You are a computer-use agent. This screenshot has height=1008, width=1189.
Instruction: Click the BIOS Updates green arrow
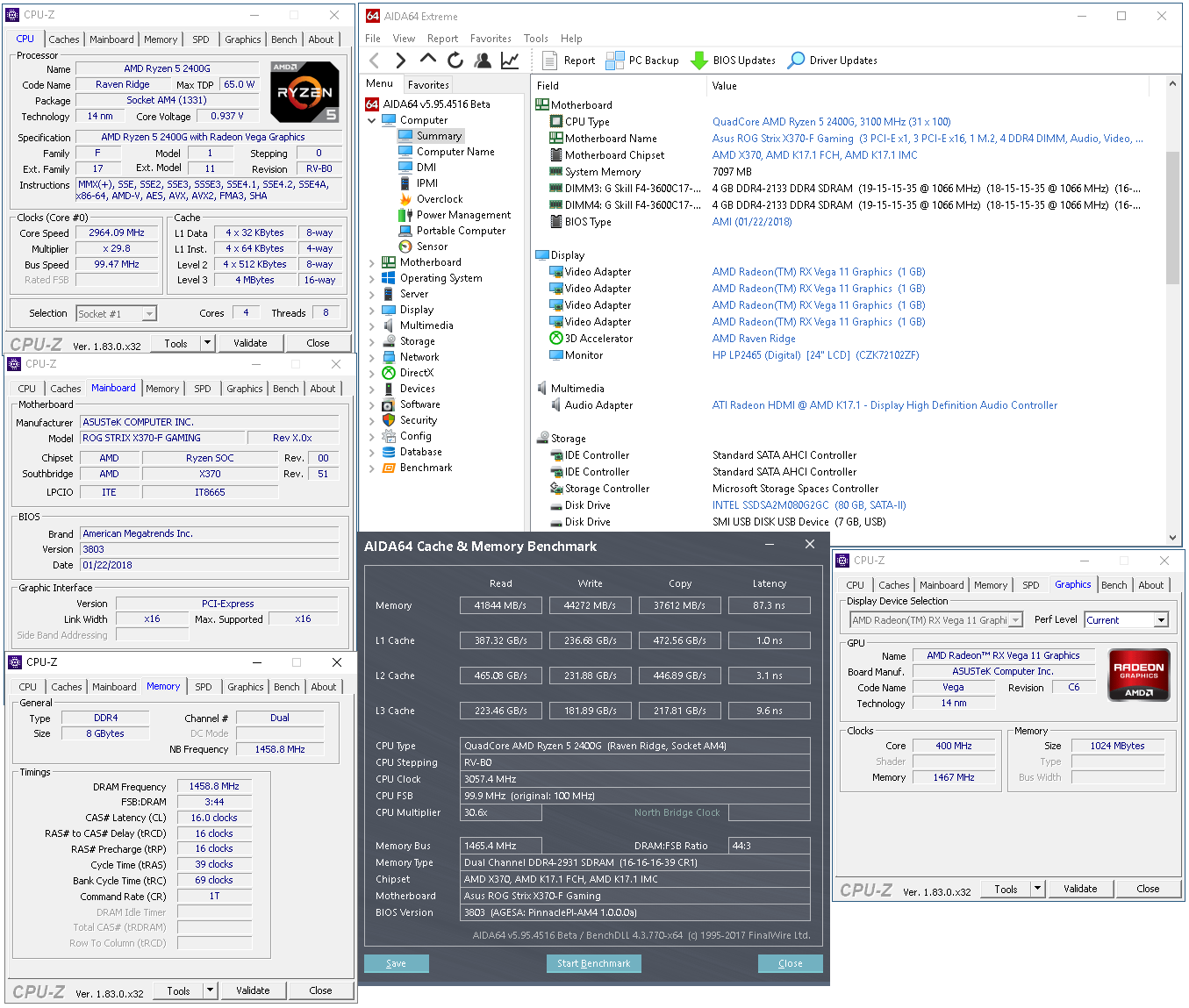click(x=699, y=61)
